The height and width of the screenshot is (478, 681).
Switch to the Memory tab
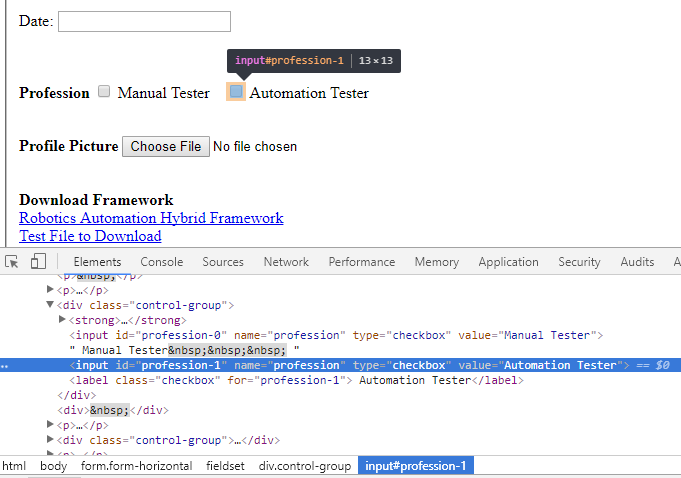point(436,262)
